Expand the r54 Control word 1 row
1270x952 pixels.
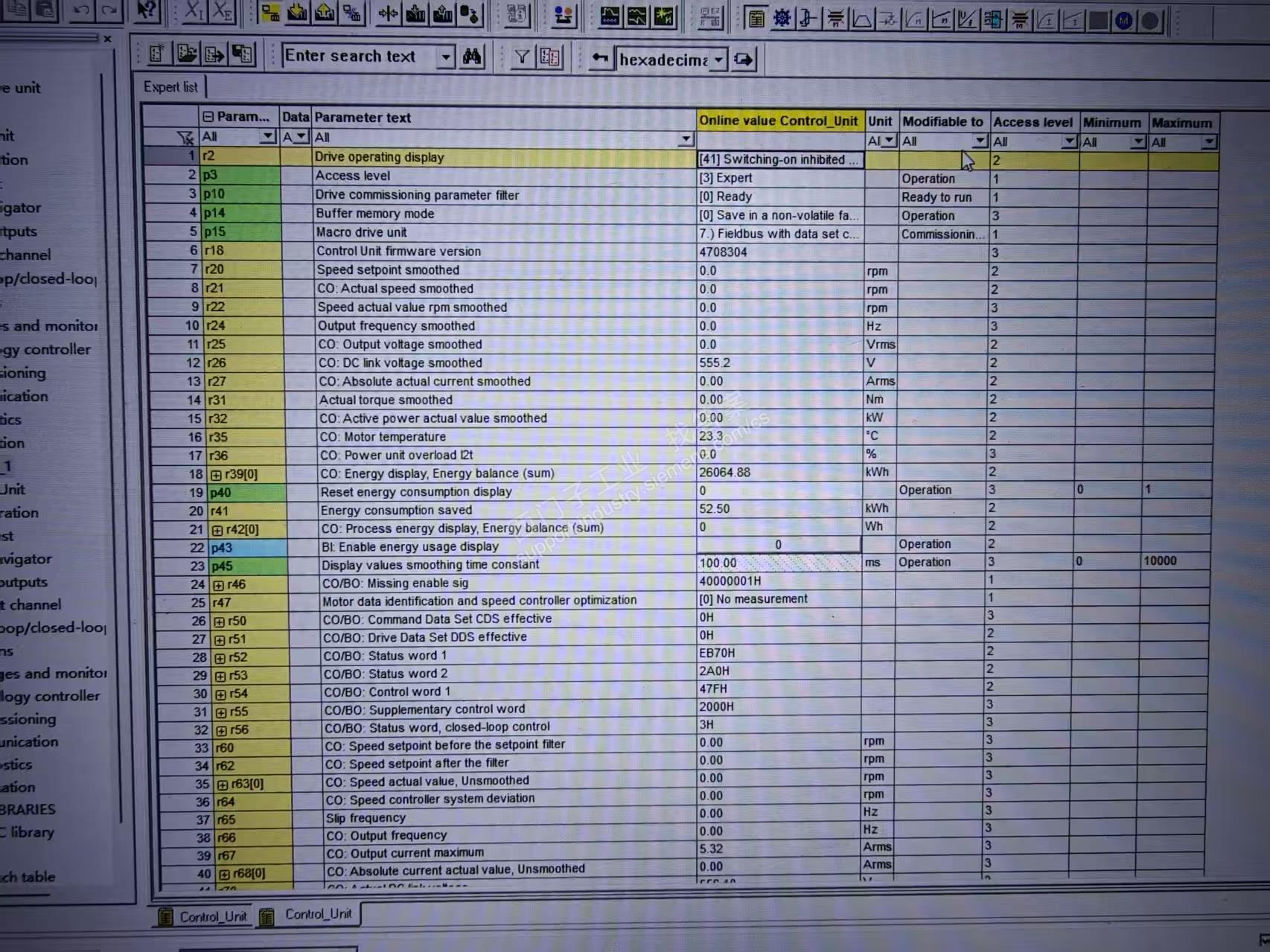click(221, 694)
